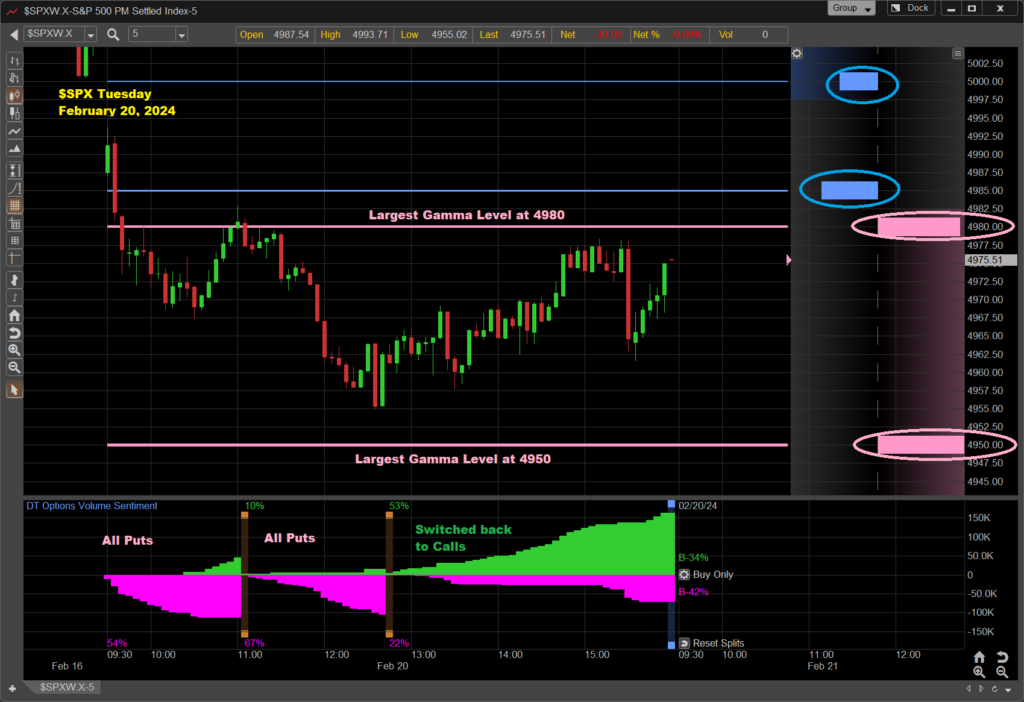Image resolution: width=1024 pixels, height=702 pixels.
Task: Switch to the line chart type icon
Action: tap(14, 132)
